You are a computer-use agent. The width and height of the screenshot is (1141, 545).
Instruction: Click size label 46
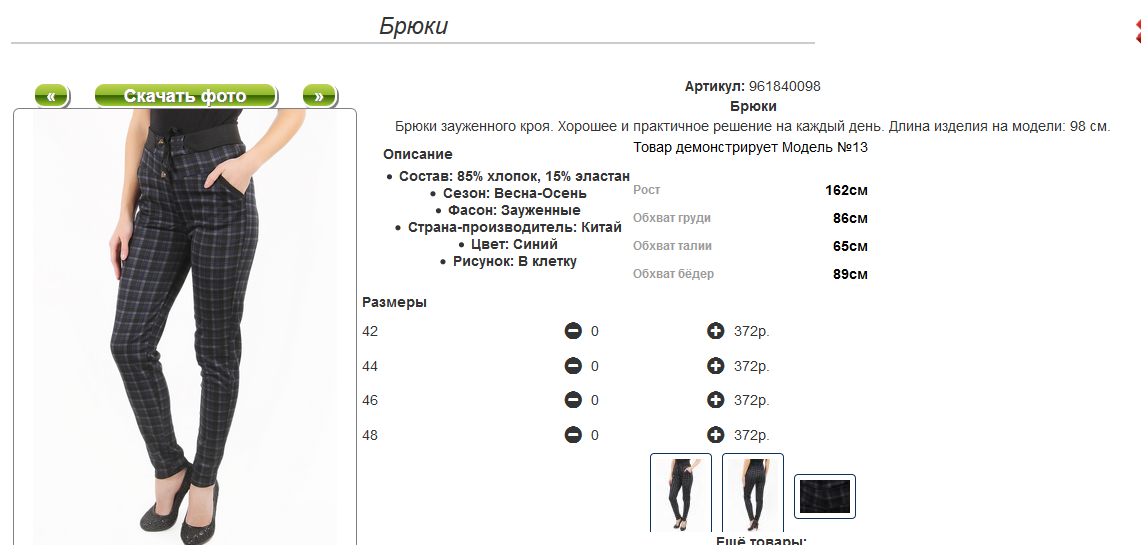click(x=370, y=400)
